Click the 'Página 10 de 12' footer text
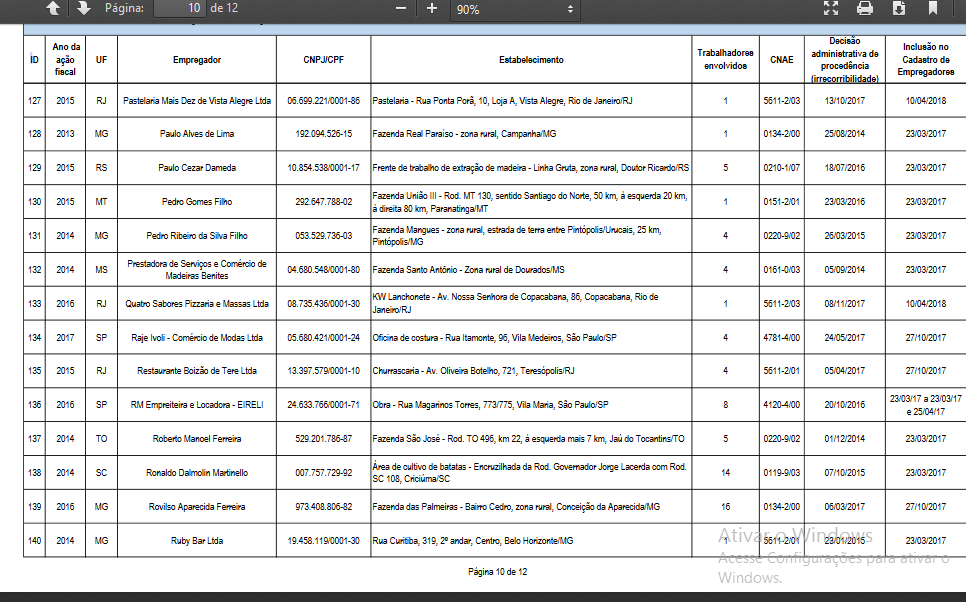This screenshot has width=966, height=602. [x=498, y=572]
